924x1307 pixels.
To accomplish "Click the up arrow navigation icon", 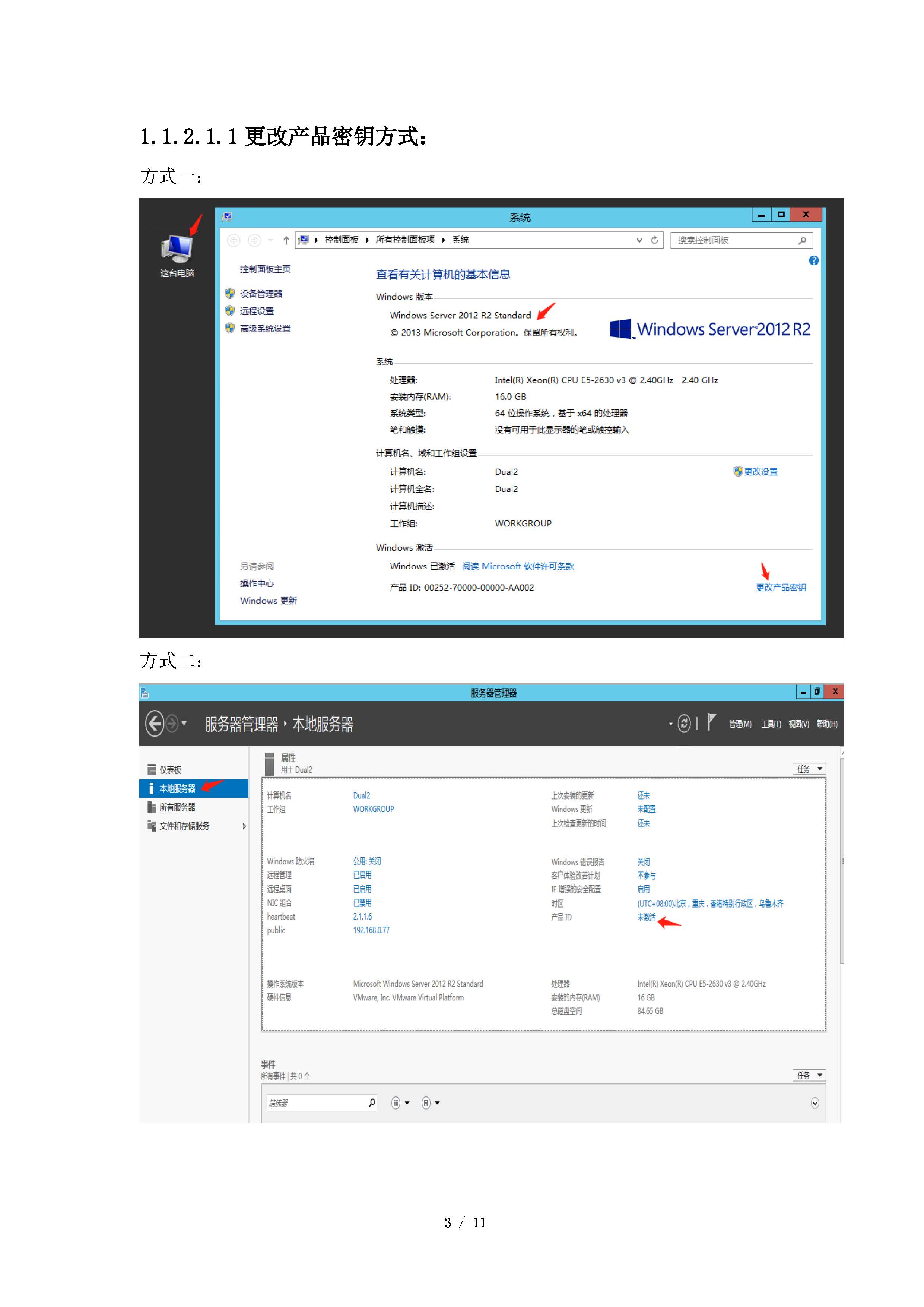I will pyautogui.click(x=286, y=240).
